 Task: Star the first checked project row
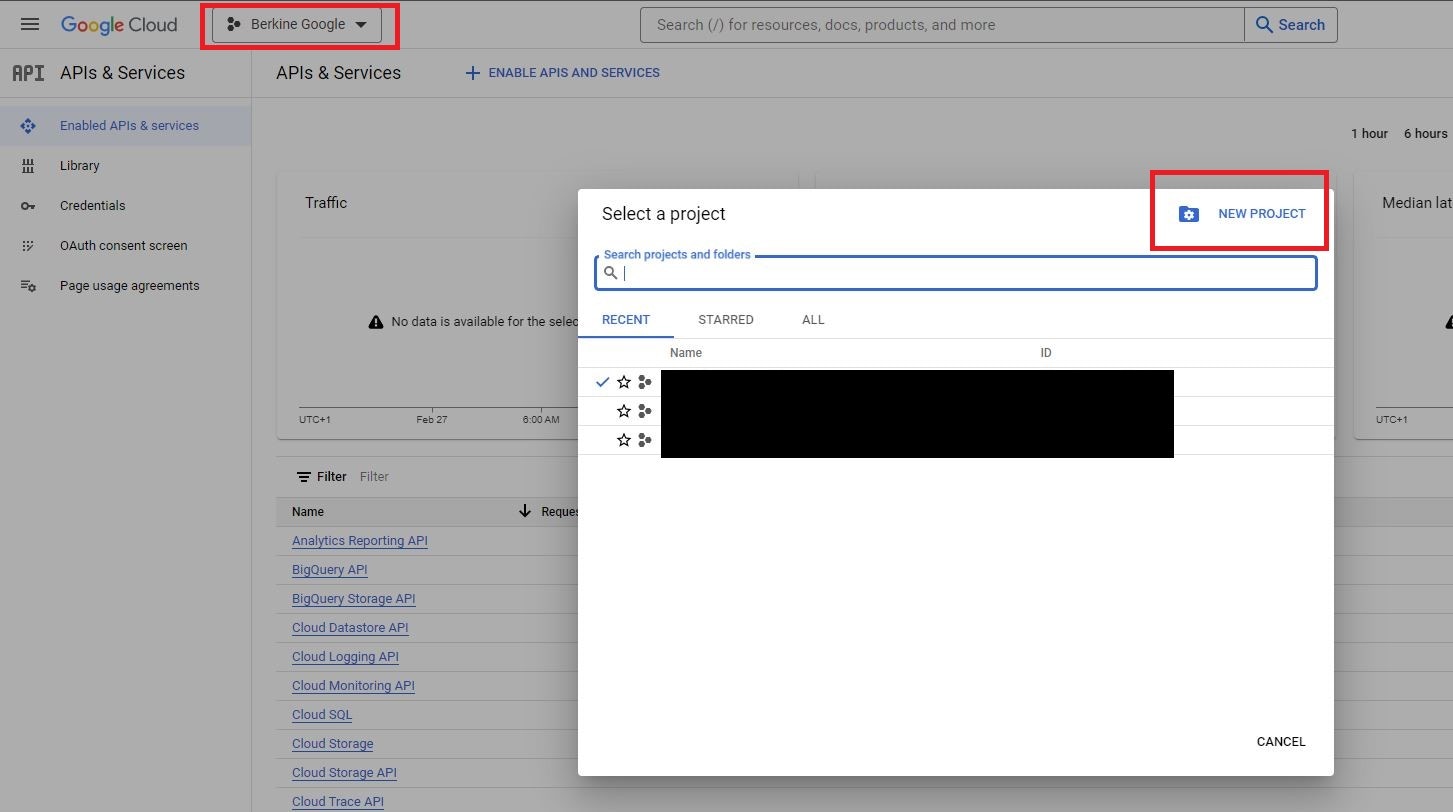[x=624, y=382]
